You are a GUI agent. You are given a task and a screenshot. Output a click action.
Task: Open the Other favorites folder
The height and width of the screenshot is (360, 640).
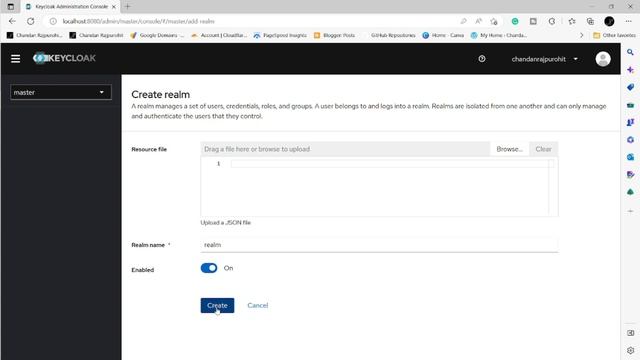pyautogui.click(x=614, y=36)
